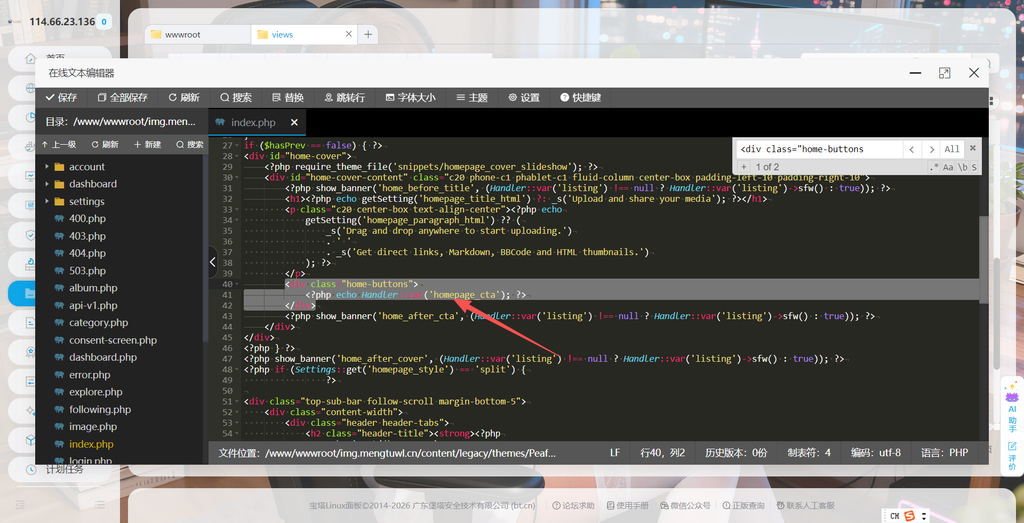Switch to the index.php editor tab
The width and height of the screenshot is (1024, 523).
coord(253,123)
